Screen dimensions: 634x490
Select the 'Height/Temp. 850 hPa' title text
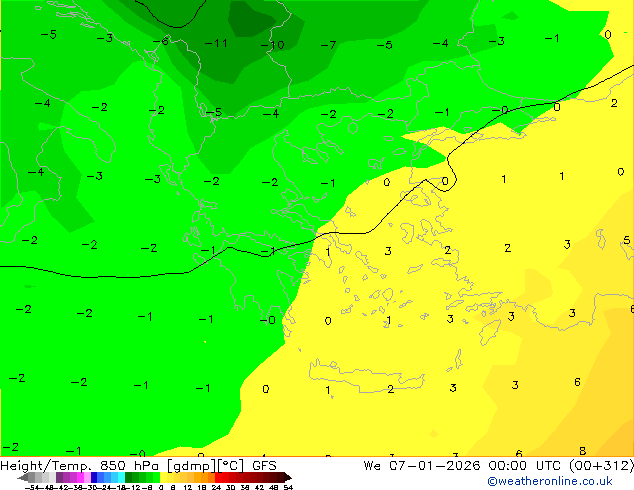click(79, 466)
